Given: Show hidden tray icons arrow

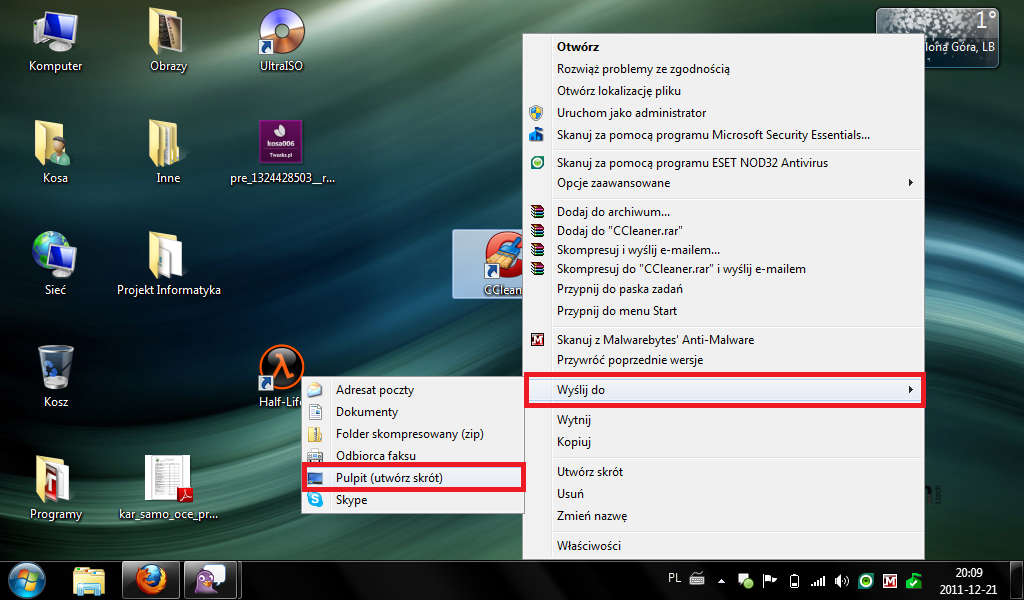Looking at the screenshot, I should click(x=721, y=581).
